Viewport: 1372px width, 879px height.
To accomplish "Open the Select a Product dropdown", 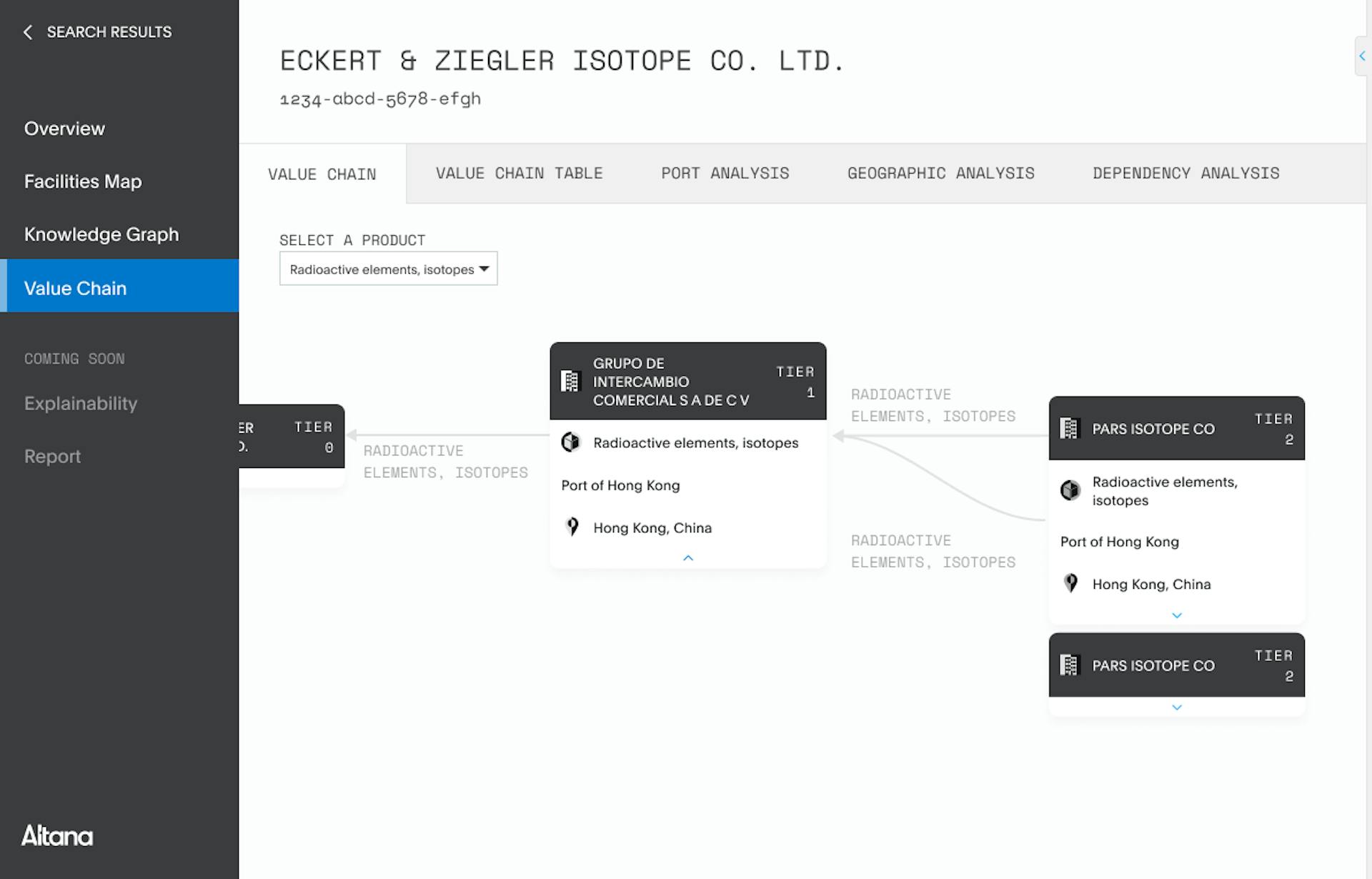I will coord(388,269).
